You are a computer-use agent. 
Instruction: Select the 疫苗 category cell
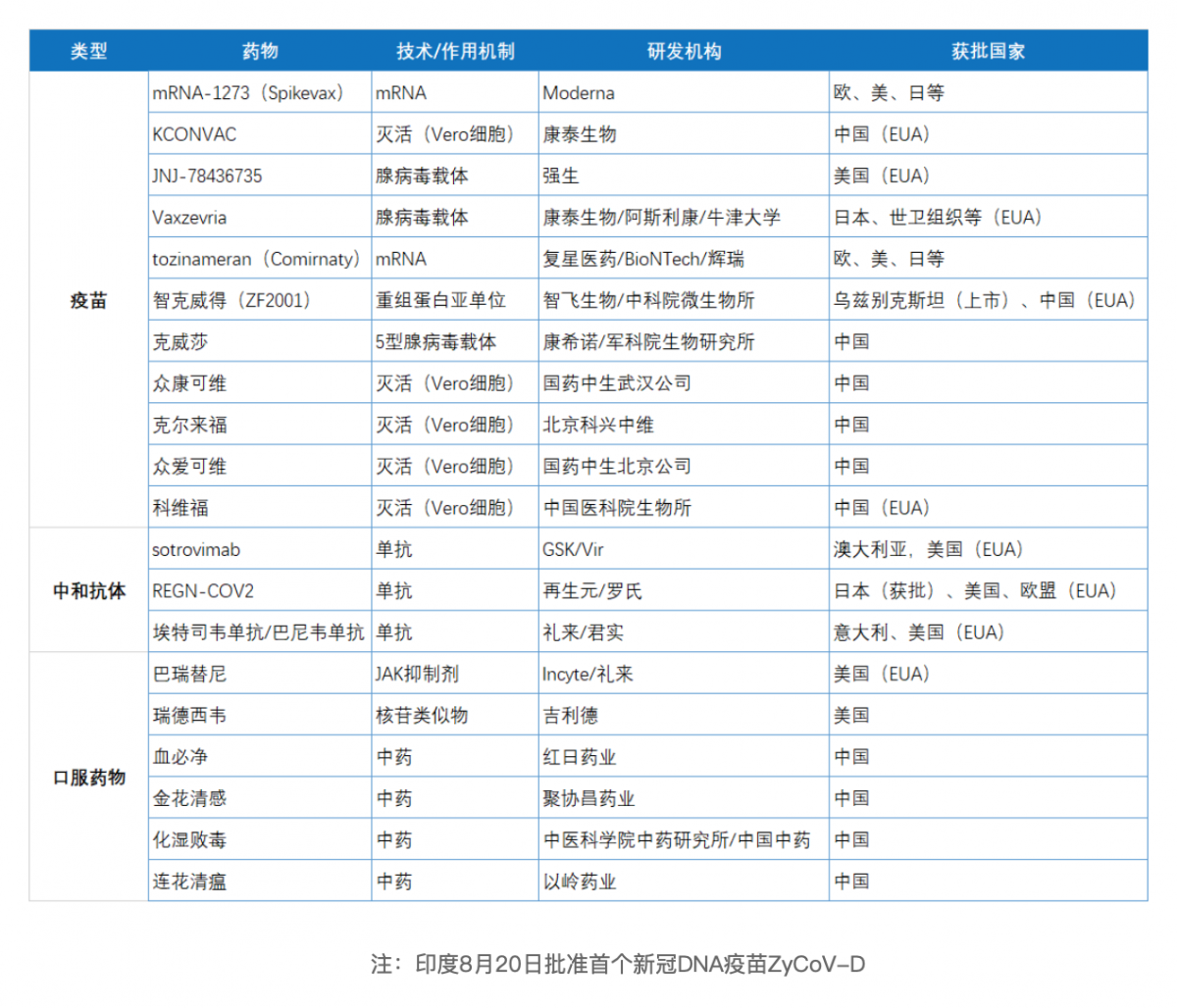[88, 300]
